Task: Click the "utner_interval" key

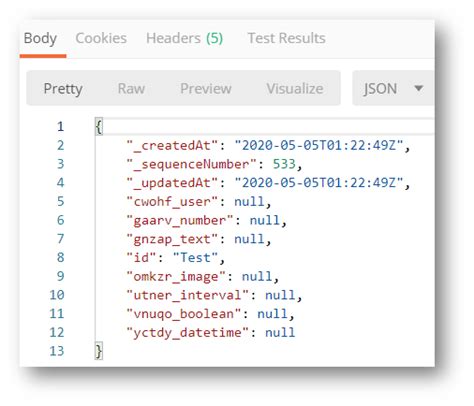Action: coord(187,295)
